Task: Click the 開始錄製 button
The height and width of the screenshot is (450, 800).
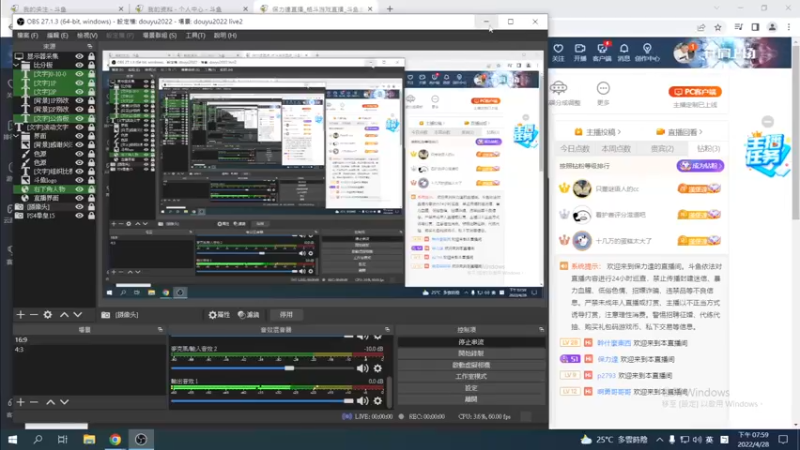Action: point(471,354)
